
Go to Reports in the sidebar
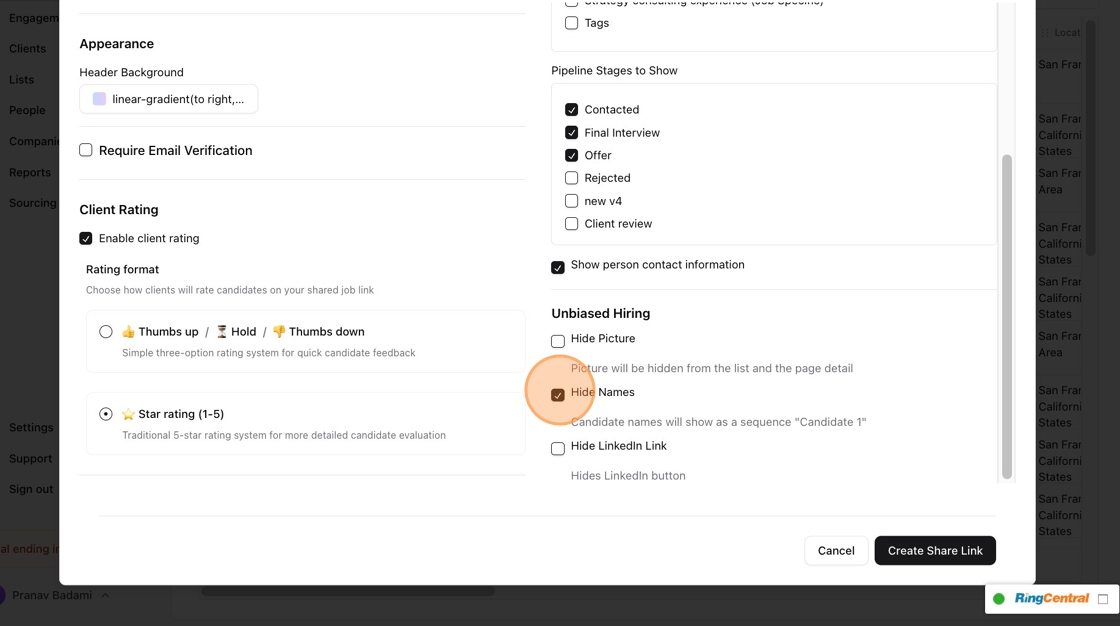(x=30, y=172)
